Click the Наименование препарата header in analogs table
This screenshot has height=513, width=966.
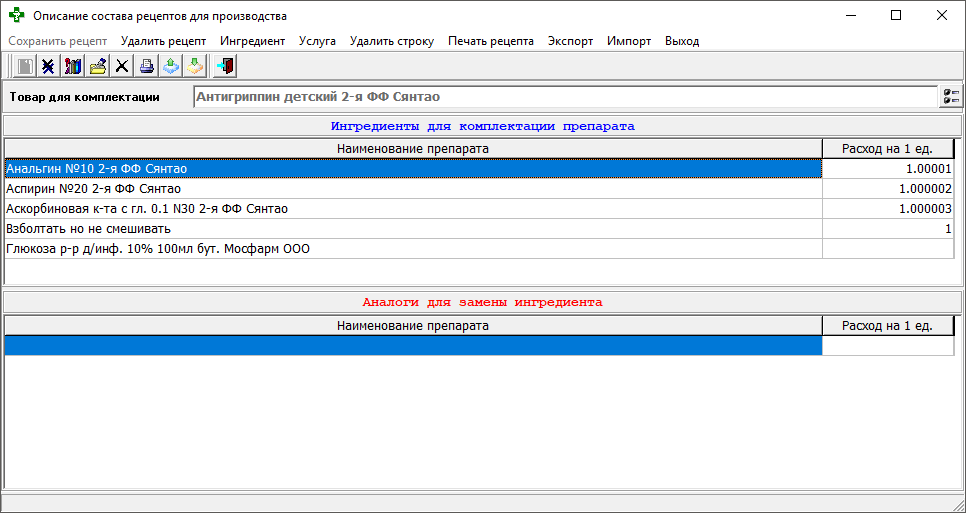[413, 325]
